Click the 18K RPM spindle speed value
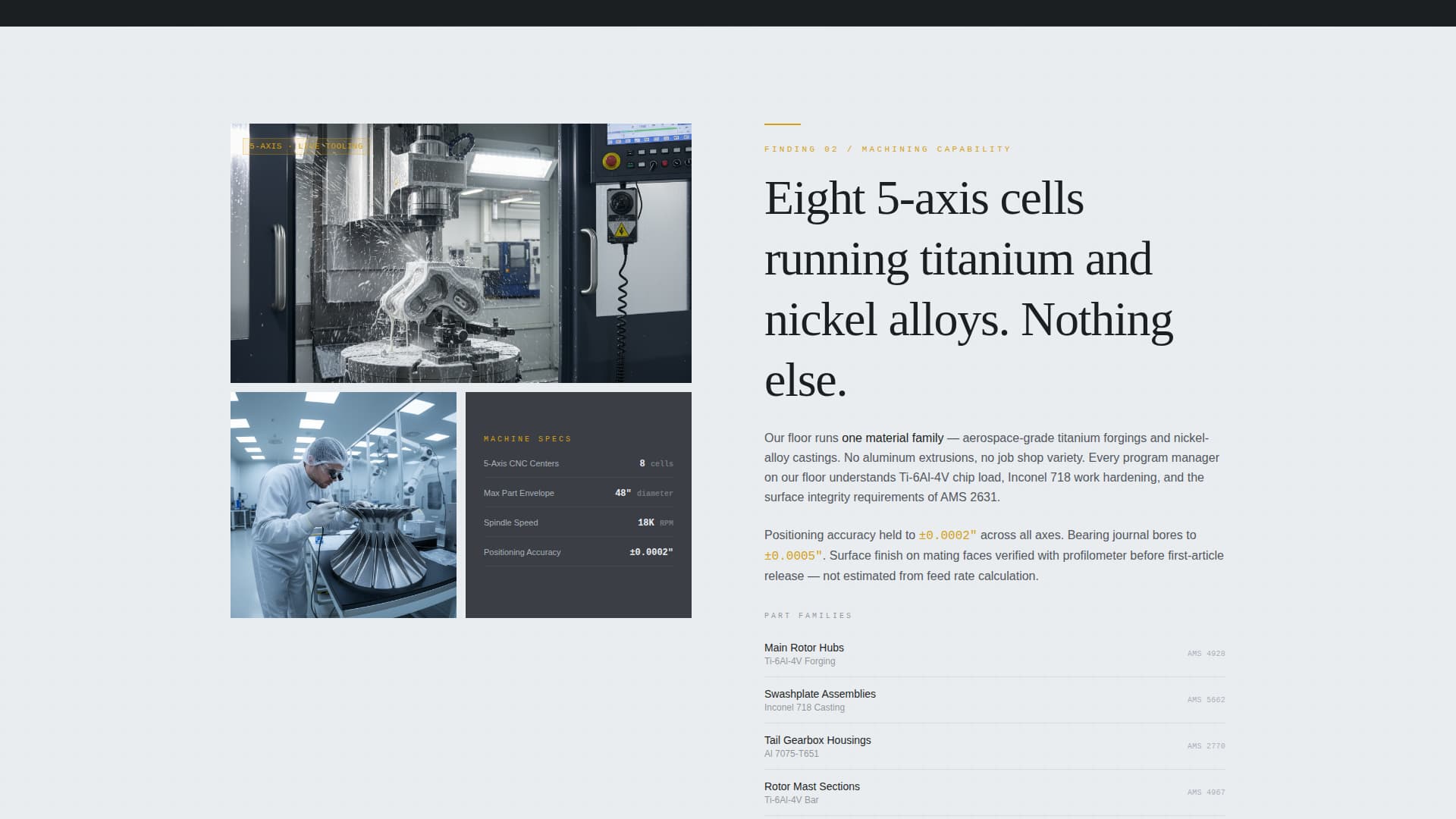Viewport: 1456px width, 819px height. 643,522
